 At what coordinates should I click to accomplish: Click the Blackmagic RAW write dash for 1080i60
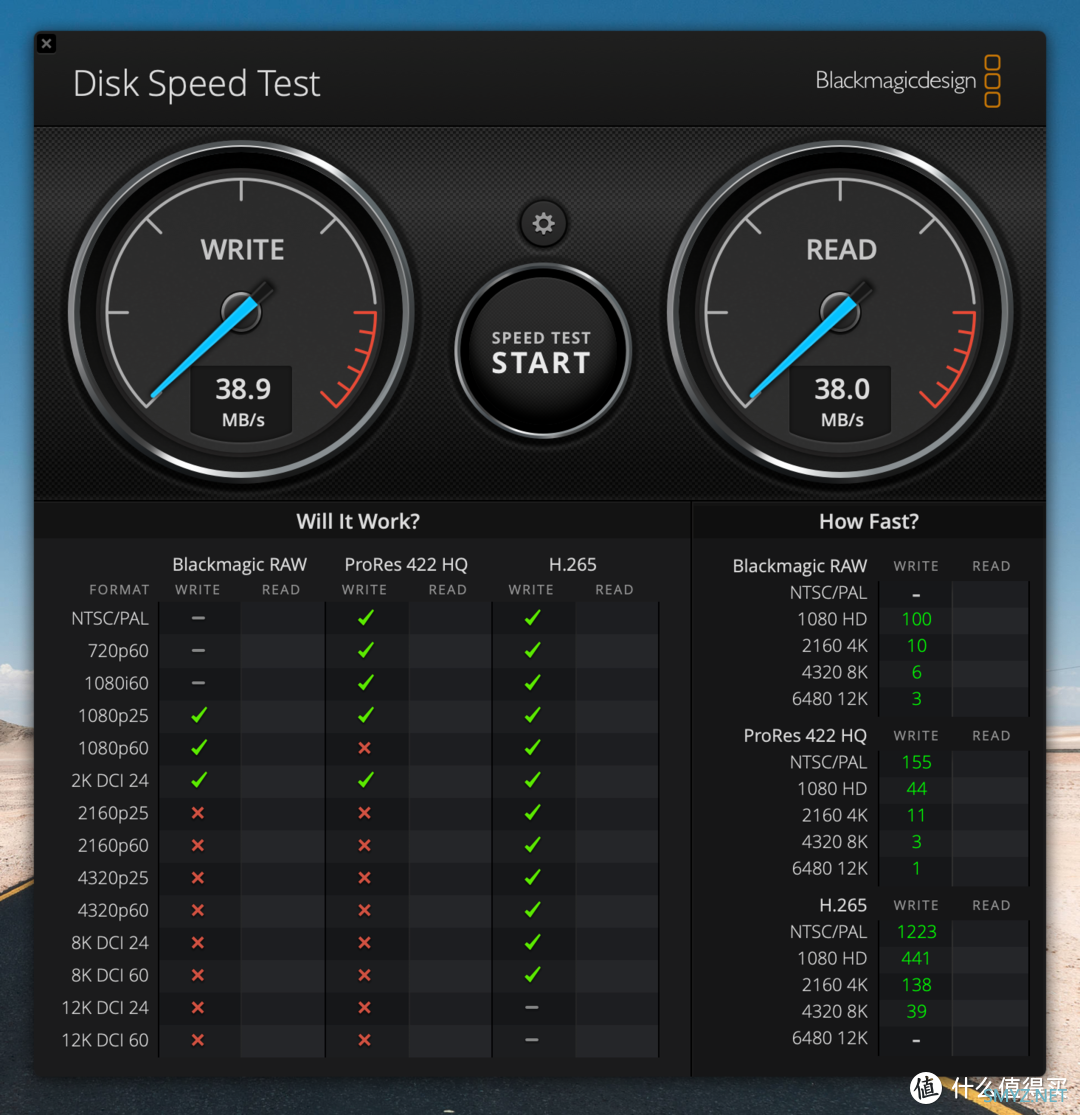point(198,683)
